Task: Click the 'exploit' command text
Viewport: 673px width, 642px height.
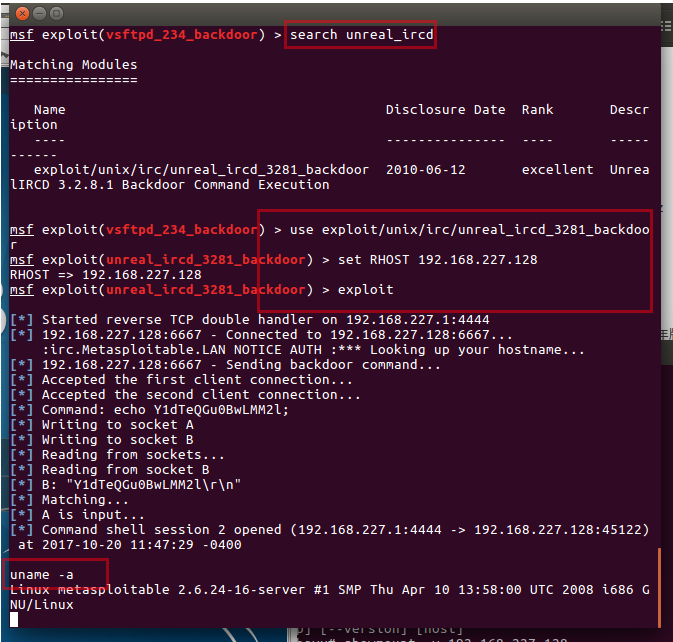Action: [365, 290]
